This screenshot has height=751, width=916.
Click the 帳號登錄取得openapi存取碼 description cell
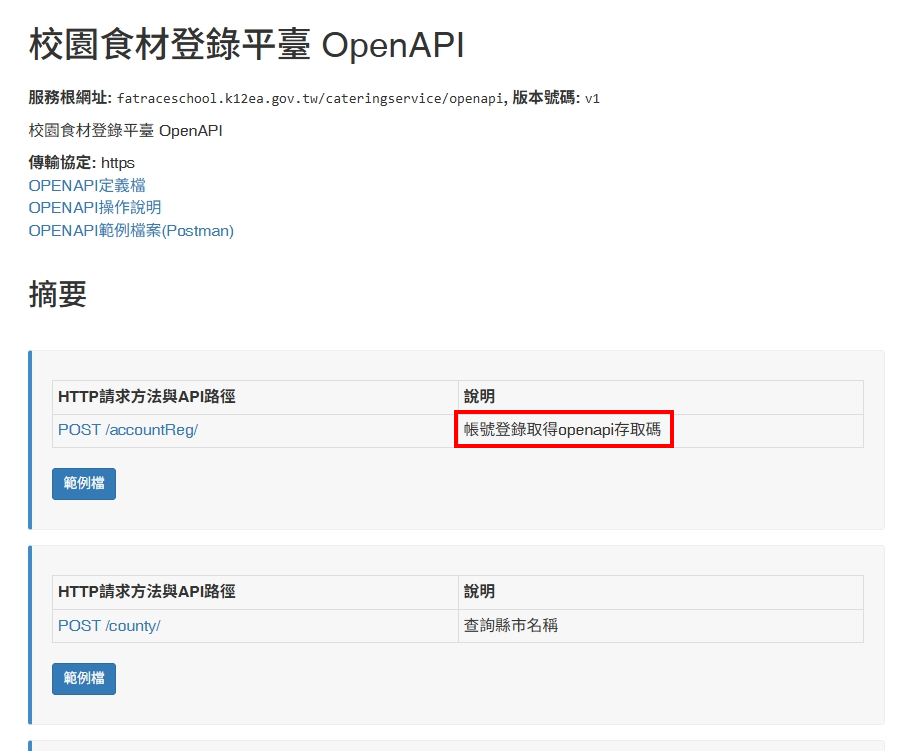point(563,430)
